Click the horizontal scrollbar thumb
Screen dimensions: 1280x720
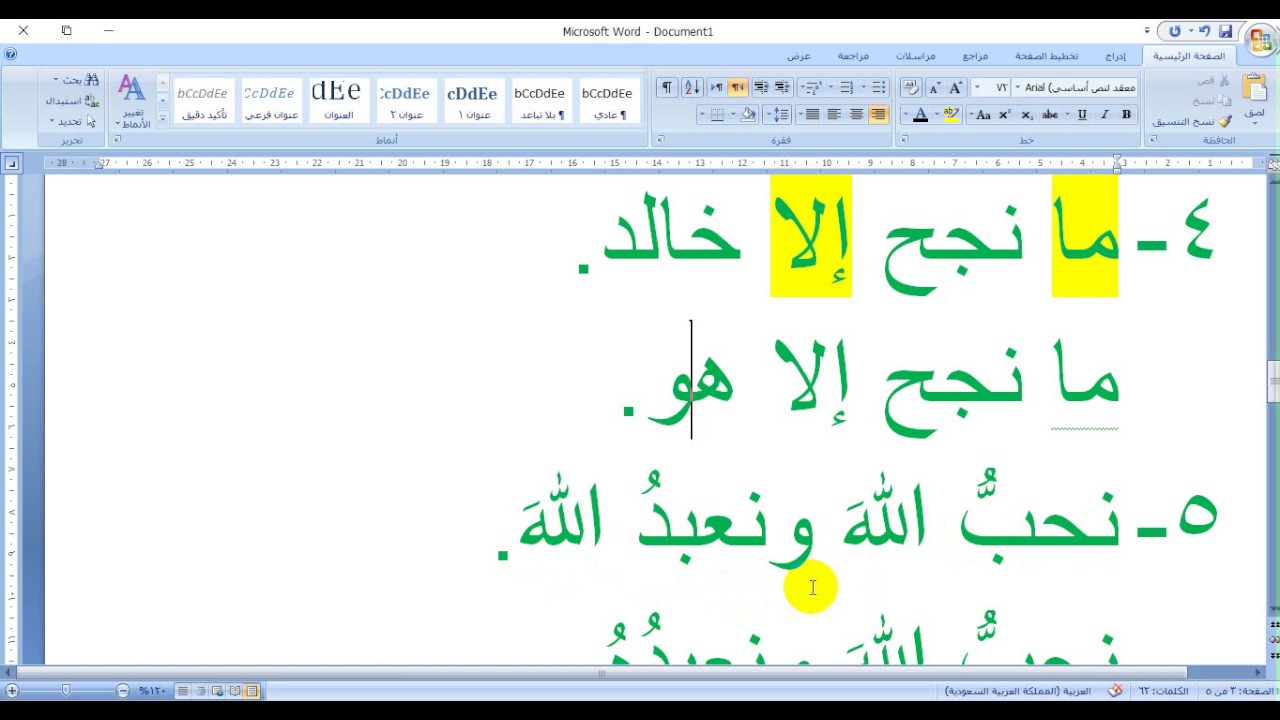[602, 673]
